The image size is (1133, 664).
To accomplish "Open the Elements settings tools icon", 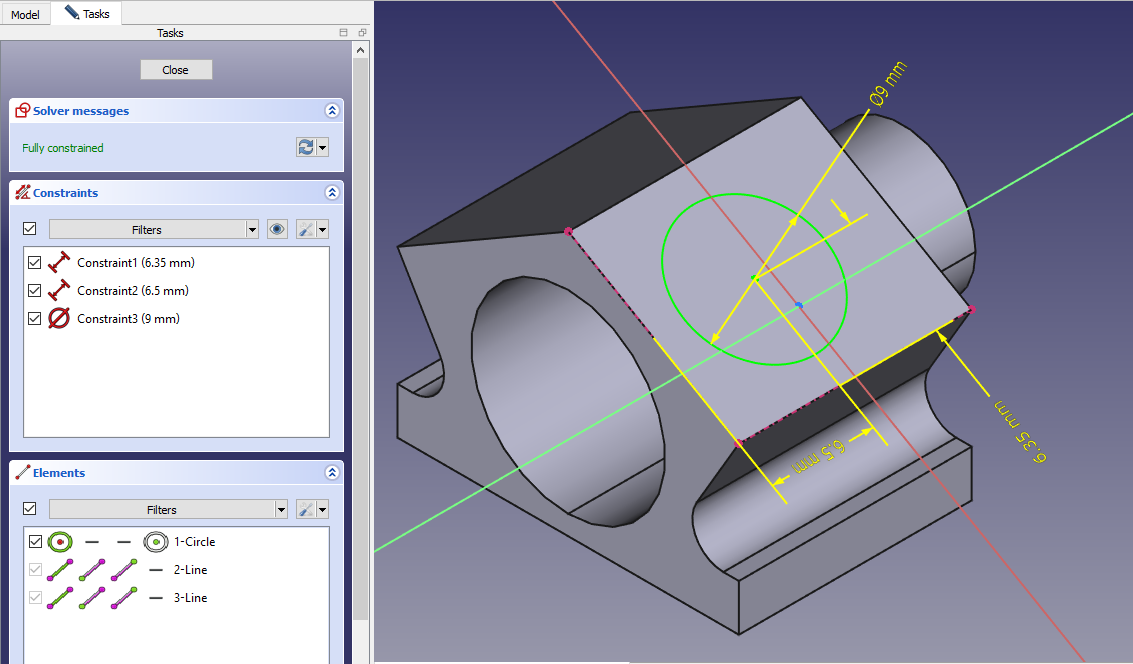I will tap(307, 509).
